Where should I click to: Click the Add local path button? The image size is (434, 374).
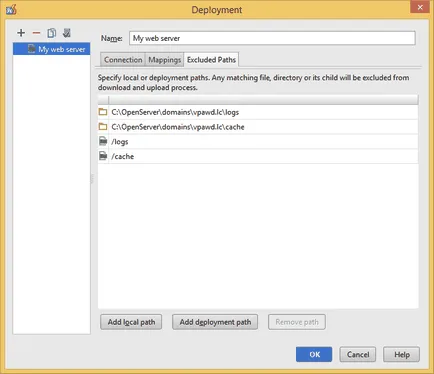click(x=131, y=322)
